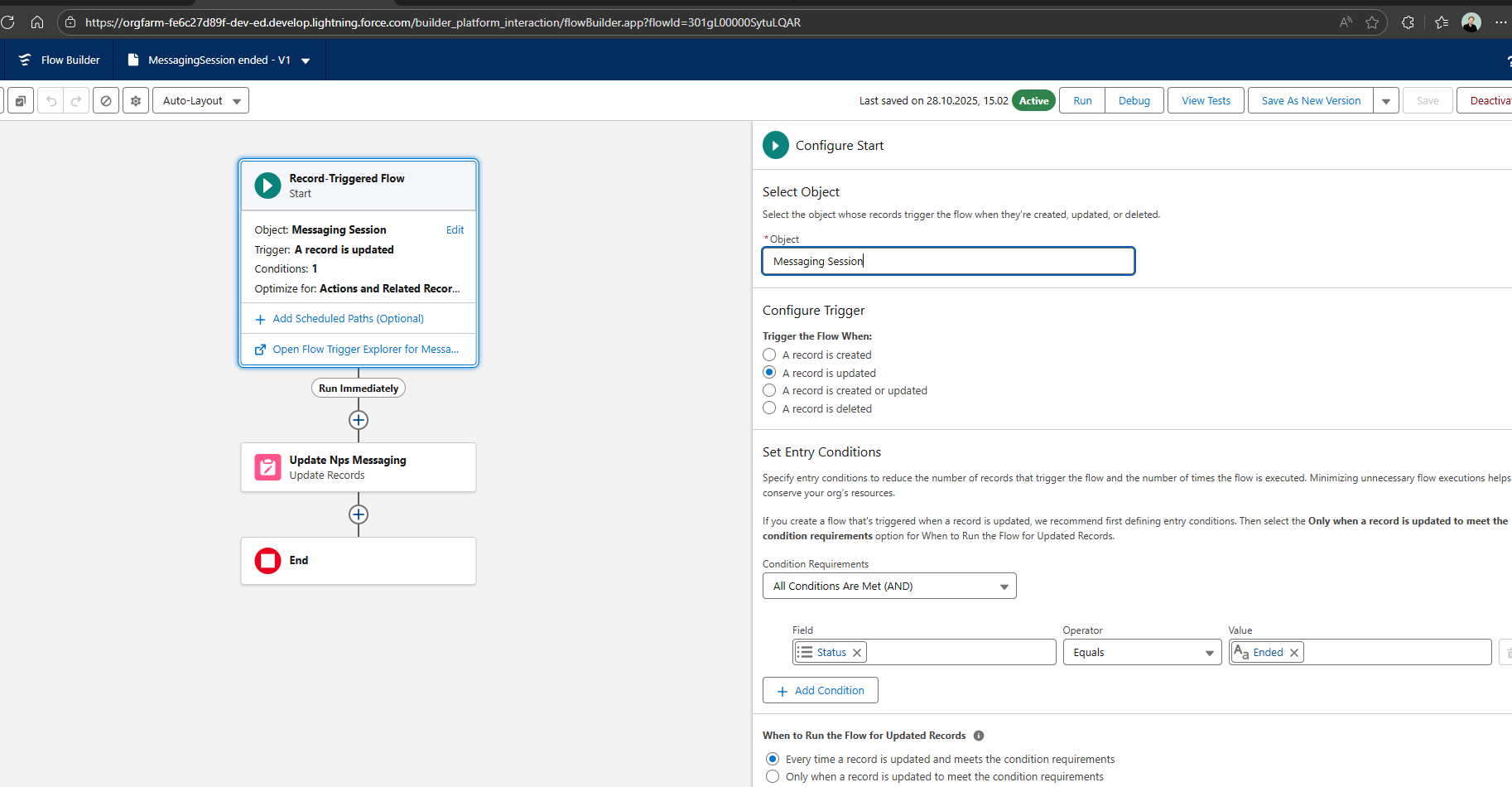Click the green Start icon on Record-Triggered Flow

point(267,185)
